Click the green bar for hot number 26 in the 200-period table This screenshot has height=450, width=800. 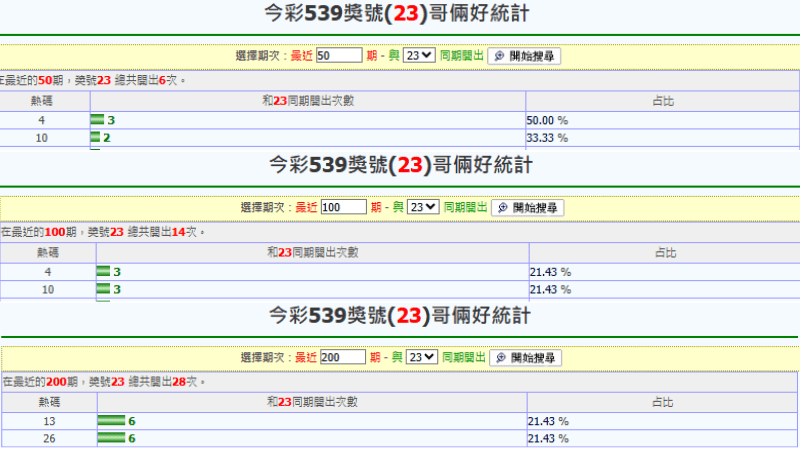pos(111,438)
